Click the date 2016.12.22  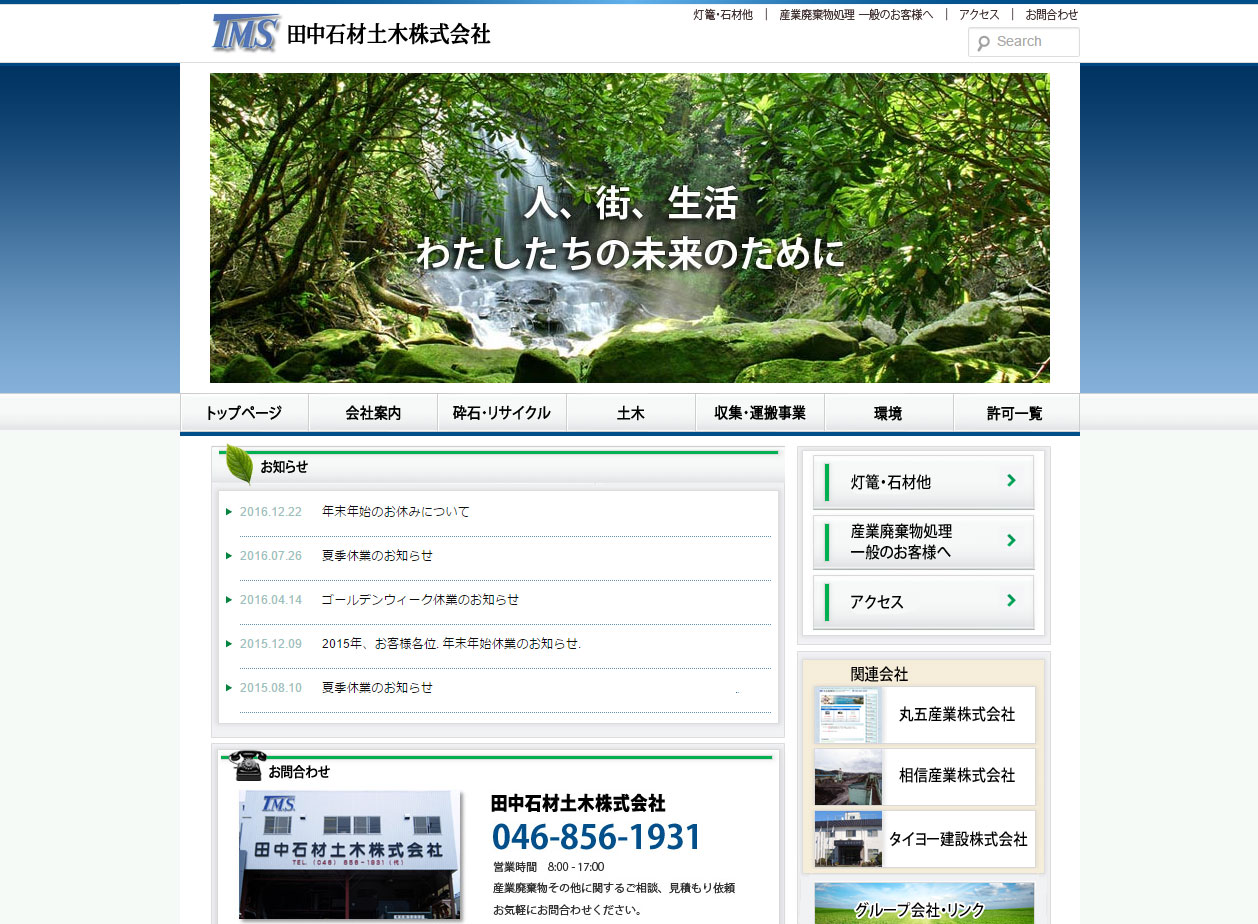point(271,512)
